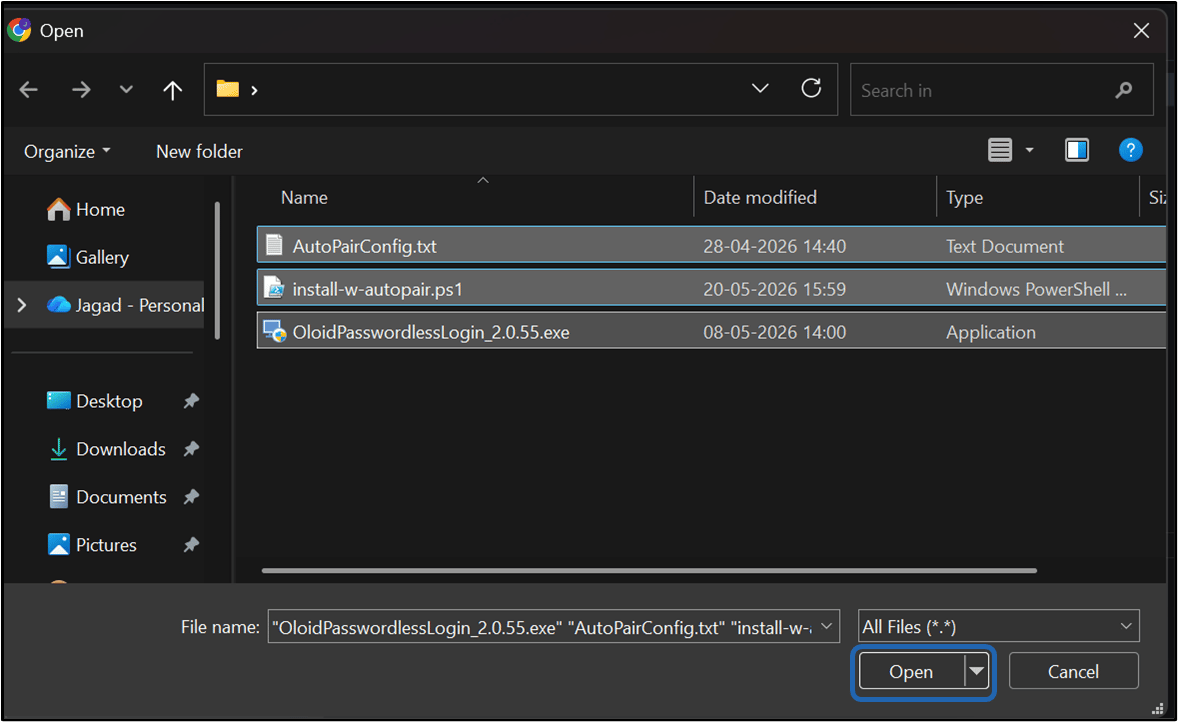The height and width of the screenshot is (722, 1178).
Task: Cancel the Open dialog
Action: point(1073,672)
